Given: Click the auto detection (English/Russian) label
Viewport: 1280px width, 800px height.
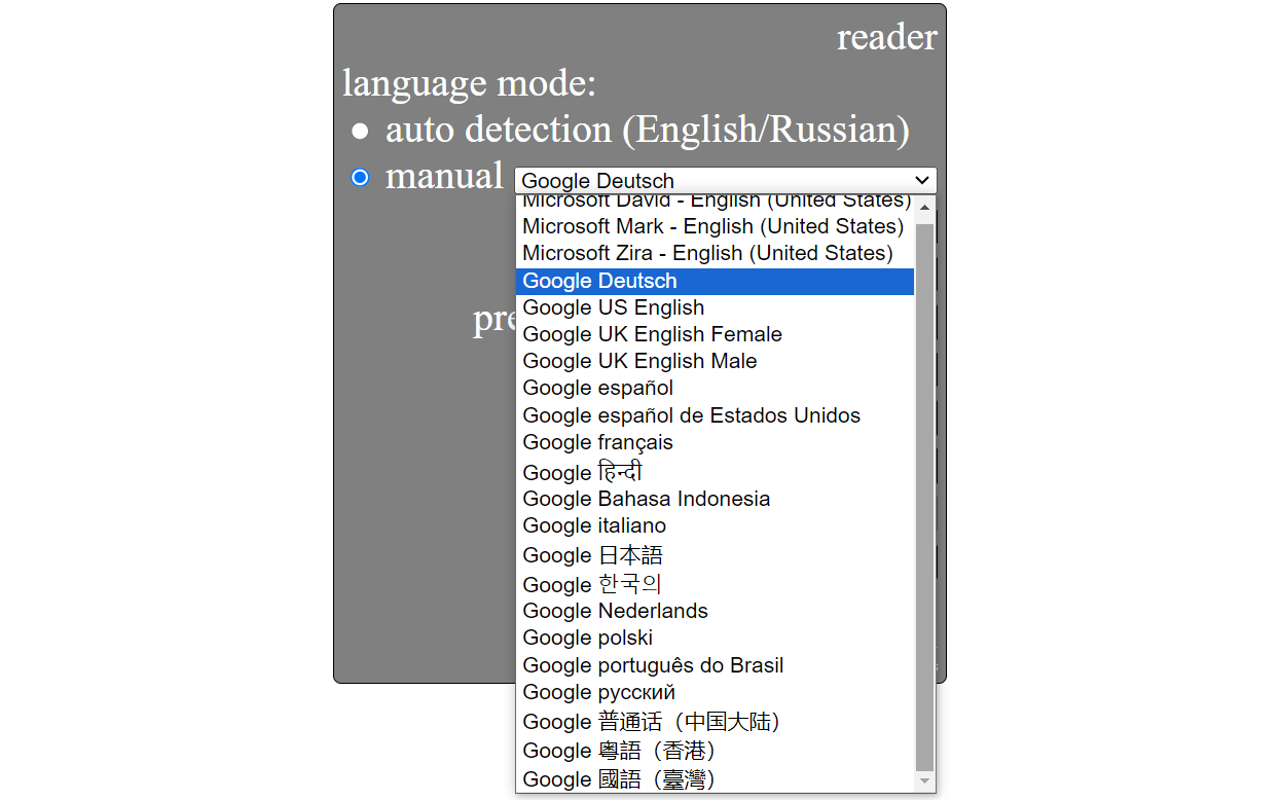Looking at the screenshot, I should coord(648,130).
